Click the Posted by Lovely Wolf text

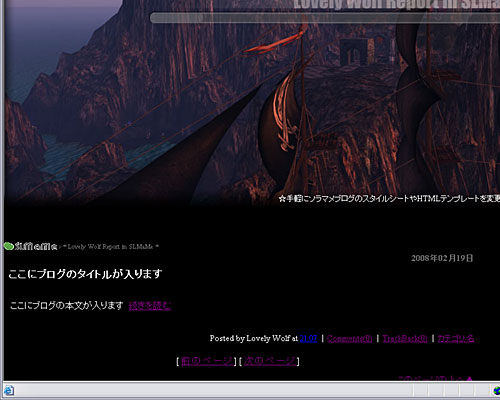[250, 338]
